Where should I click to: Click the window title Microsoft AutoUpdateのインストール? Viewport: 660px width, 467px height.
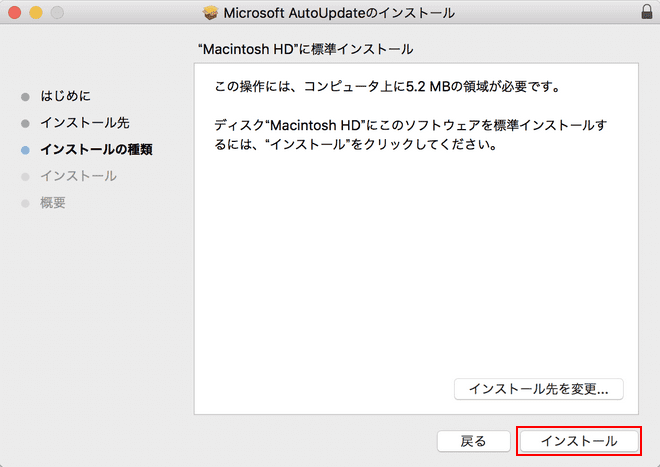pos(339,13)
